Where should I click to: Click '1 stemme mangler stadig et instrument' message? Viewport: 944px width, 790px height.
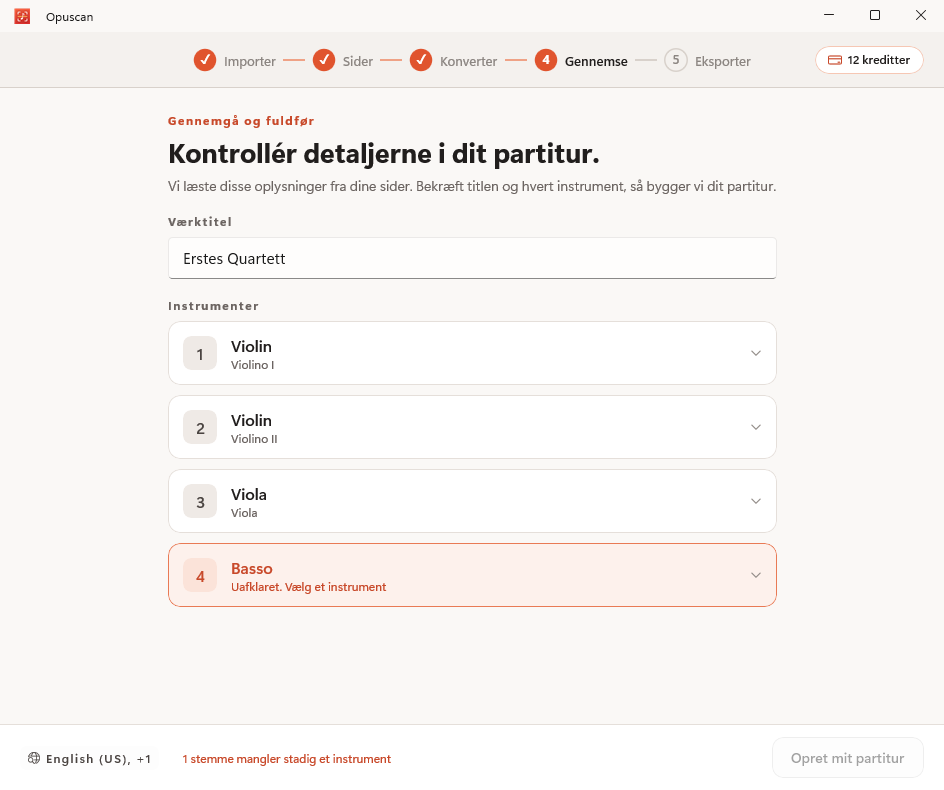point(287,759)
